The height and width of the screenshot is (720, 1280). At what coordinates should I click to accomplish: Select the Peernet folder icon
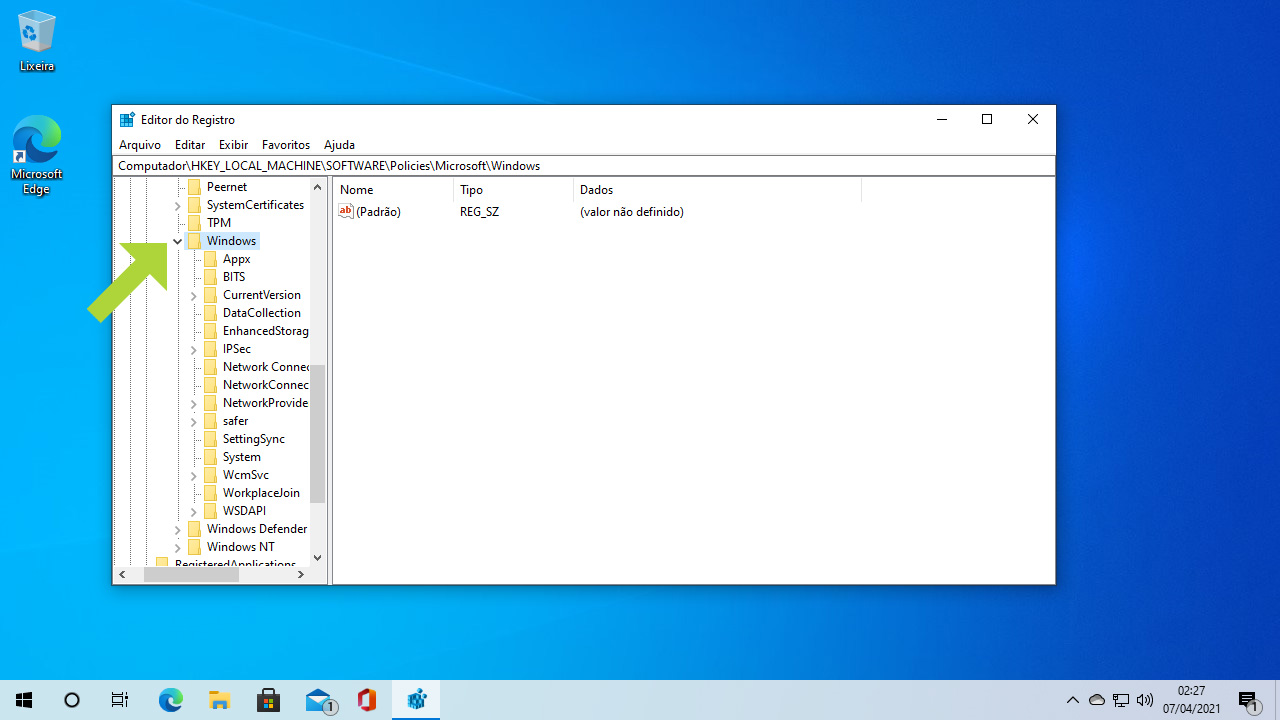(x=194, y=187)
